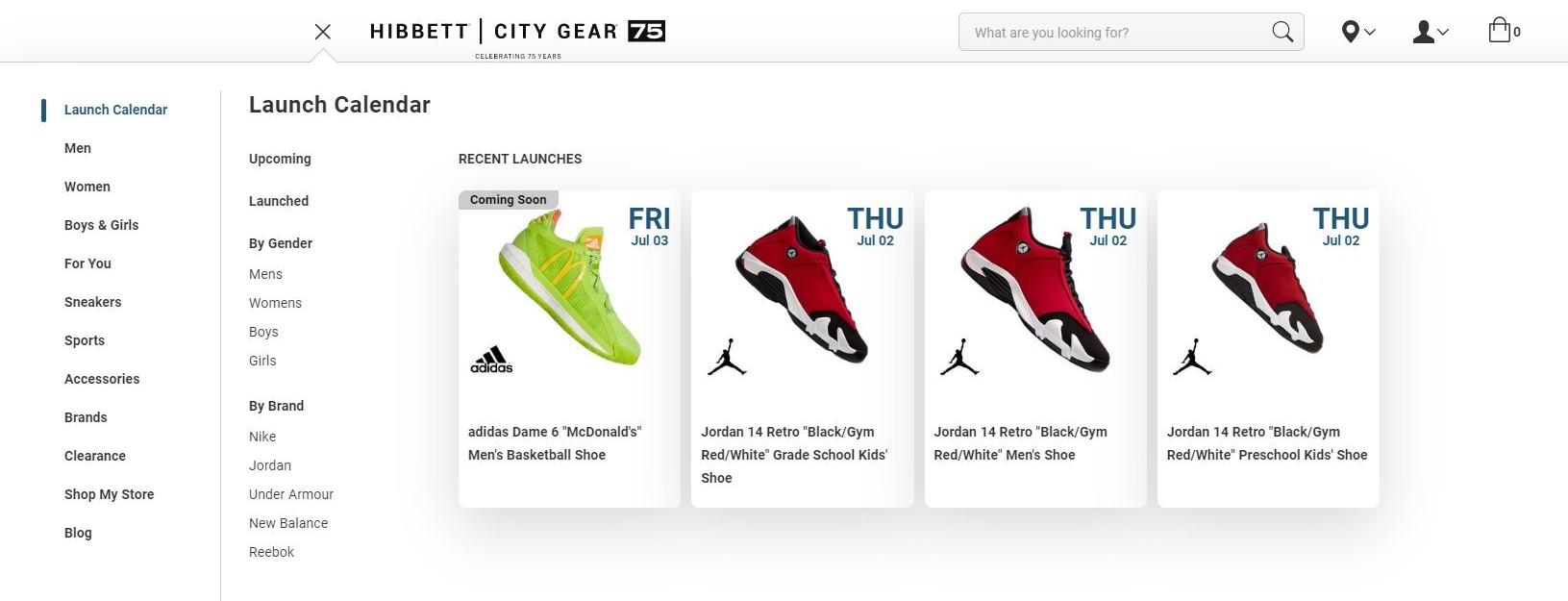1568x601 pixels.
Task: Open the Upcoming launches link
Action: click(x=280, y=159)
